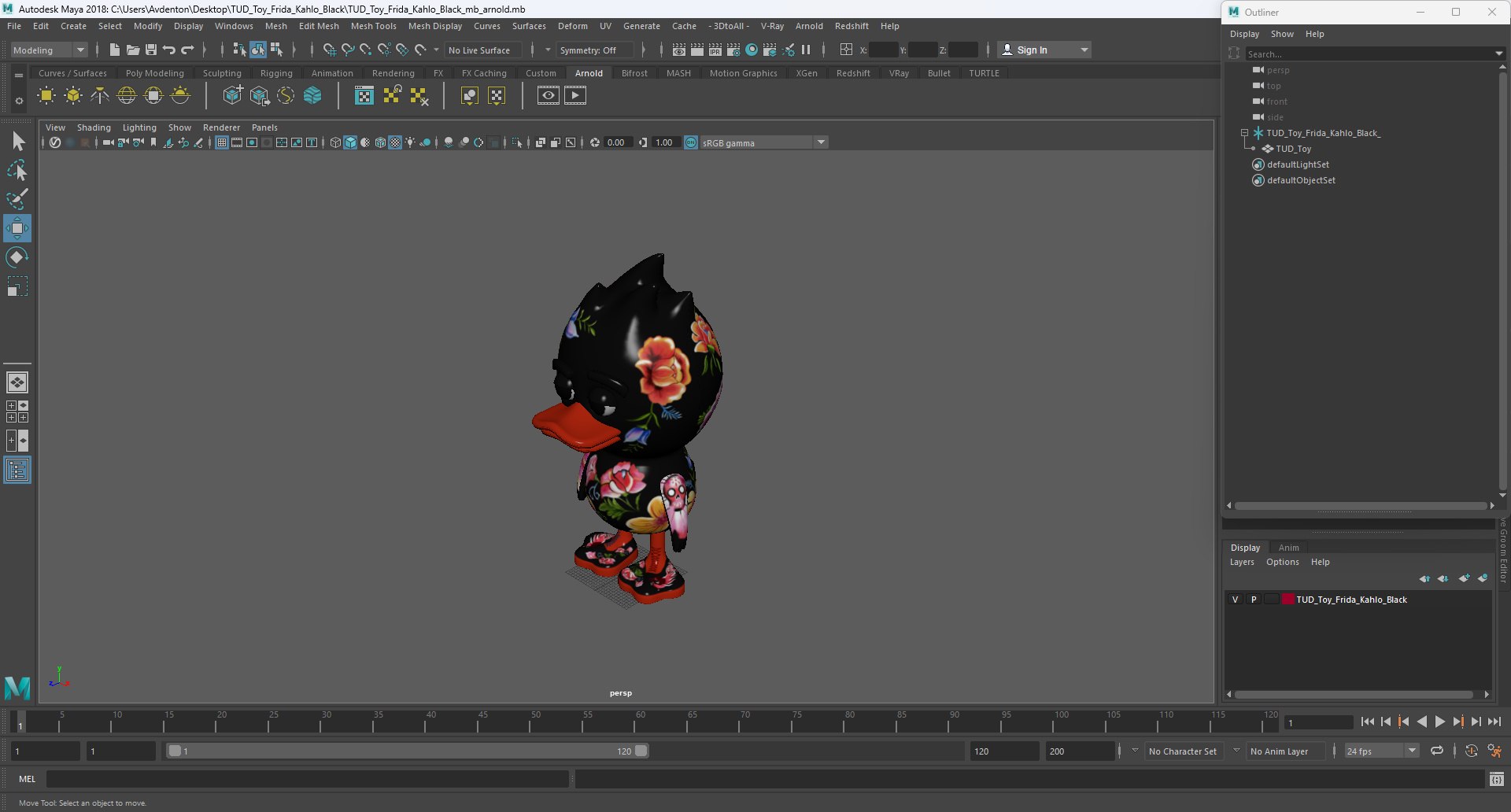Click the MEL command language label
The image size is (1511, 812).
coord(28,779)
